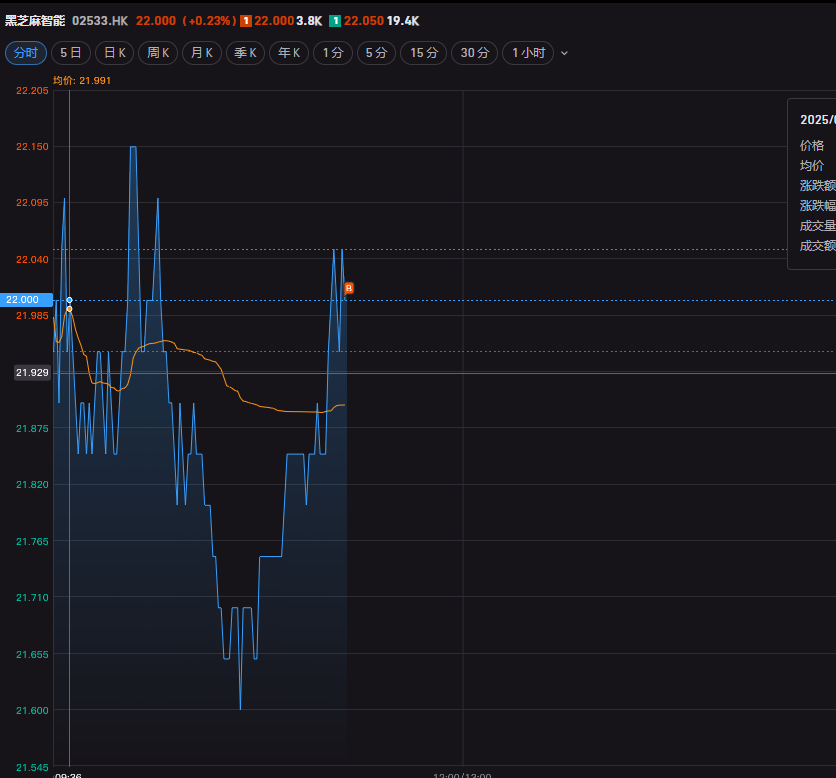Choose the 15分 interval button
This screenshot has width=836, height=778.
click(424, 53)
